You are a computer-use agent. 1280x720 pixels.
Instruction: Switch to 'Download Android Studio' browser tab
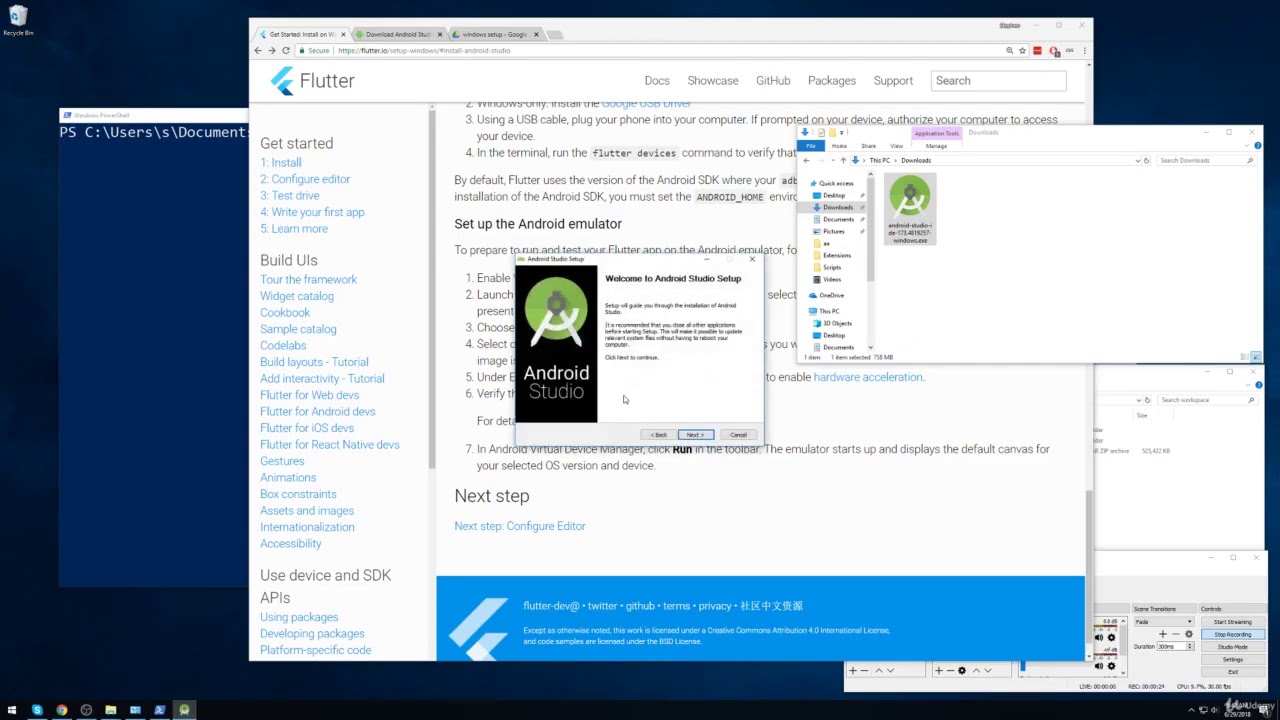pos(399,35)
